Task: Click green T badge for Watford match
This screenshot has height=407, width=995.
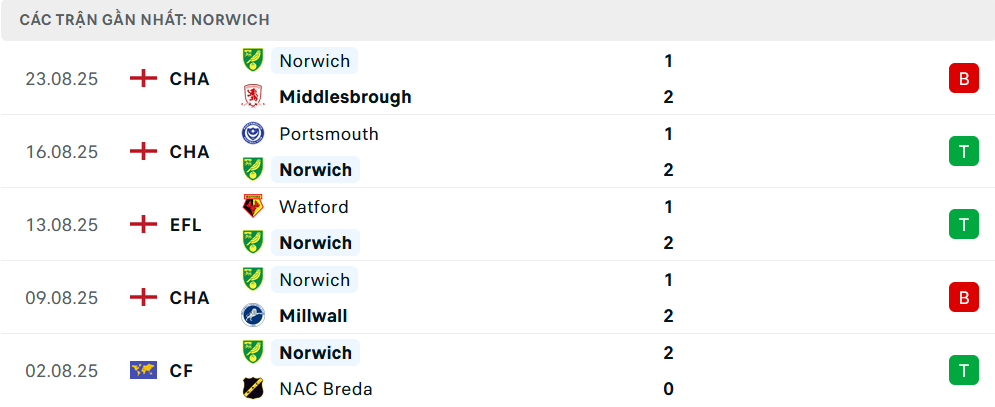Action: (x=964, y=225)
